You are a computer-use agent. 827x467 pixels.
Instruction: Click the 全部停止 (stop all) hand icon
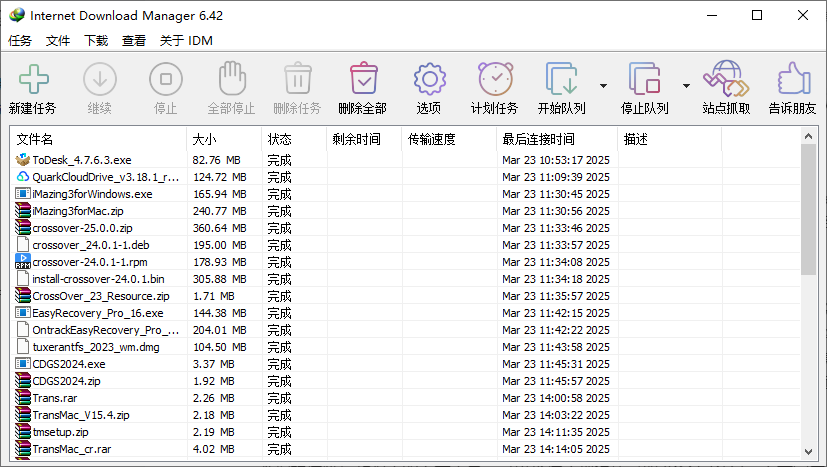[x=232, y=78]
